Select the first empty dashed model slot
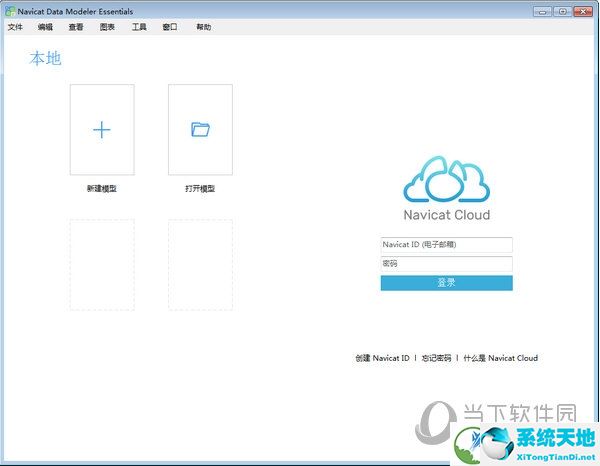Image resolution: width=600 pixels, height=466 pixels. click(x=102, y=265)
